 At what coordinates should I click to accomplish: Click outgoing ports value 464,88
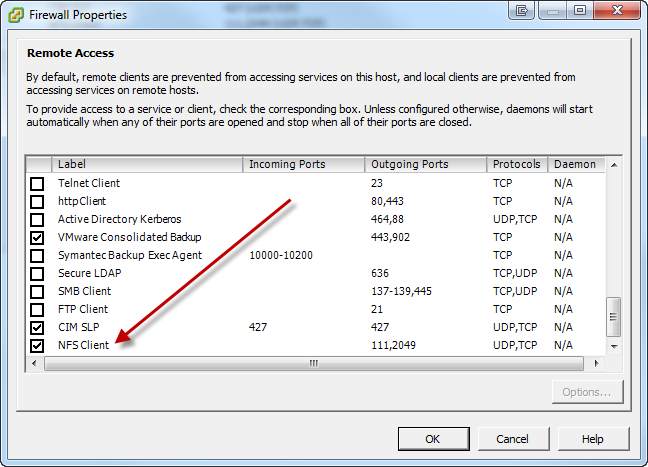387,219
